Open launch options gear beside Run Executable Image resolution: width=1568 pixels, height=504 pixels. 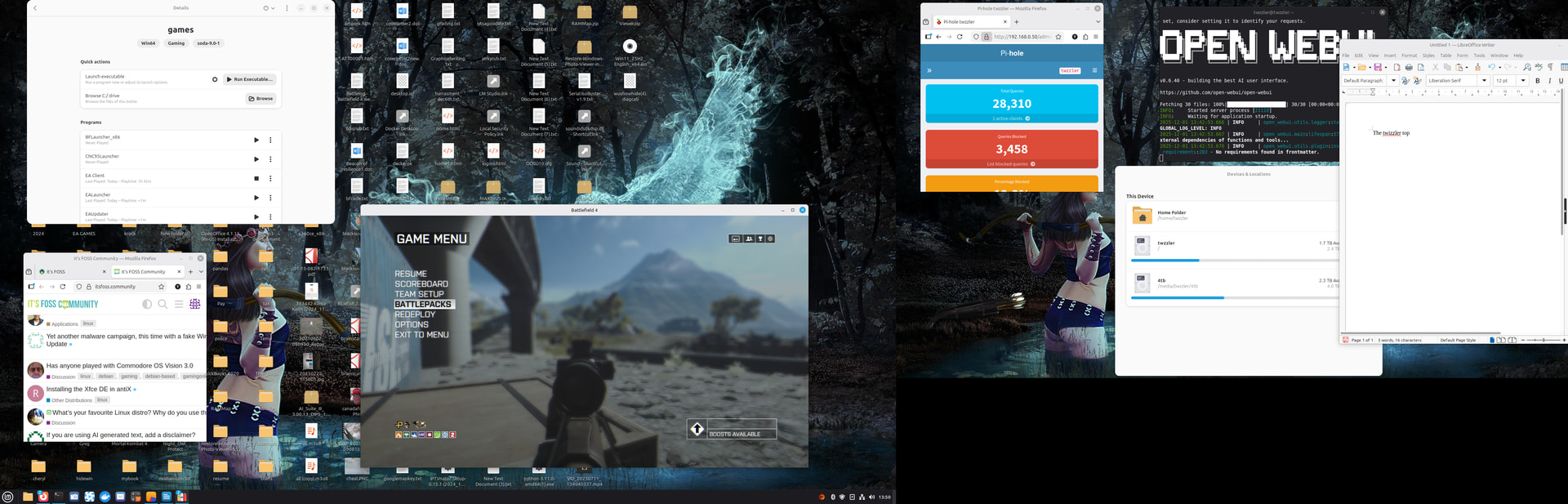(x=215, y=79)
